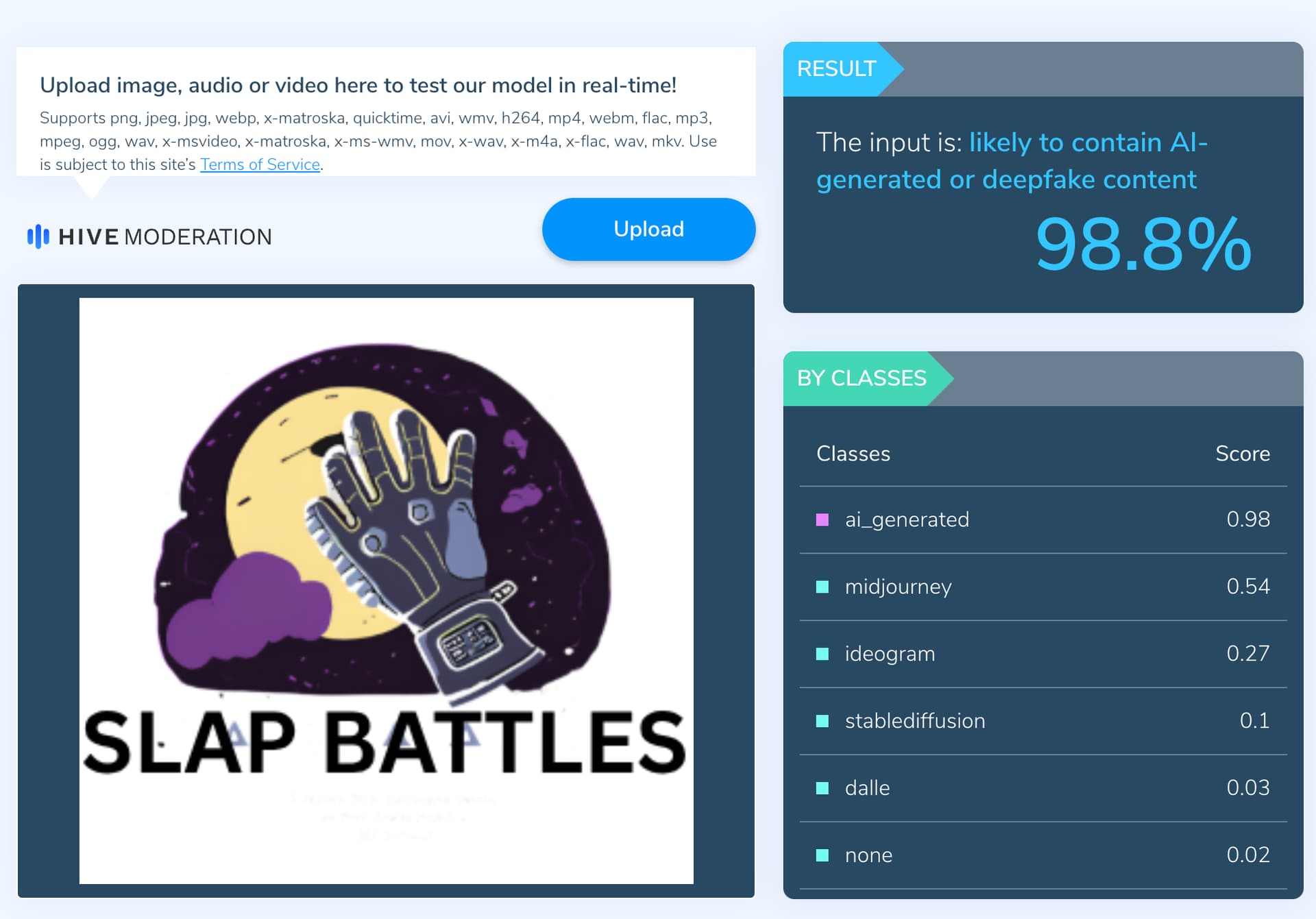Click the dalle class color swatch
1316x919 pixels.
[822, 788]
